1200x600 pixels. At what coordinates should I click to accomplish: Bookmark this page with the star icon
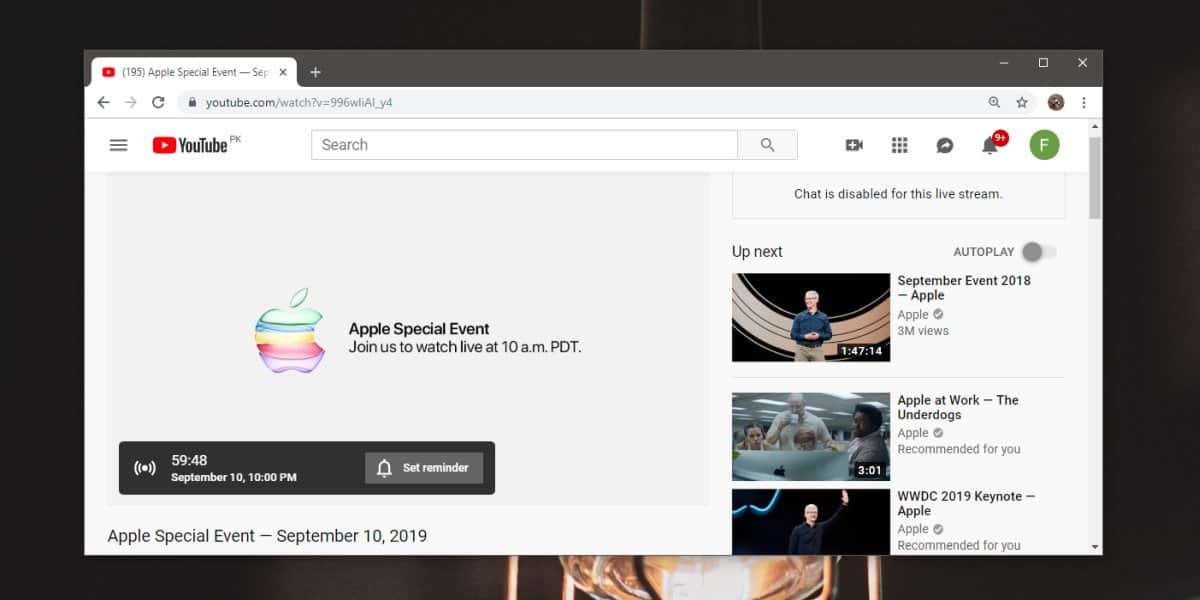point(1022,102)
